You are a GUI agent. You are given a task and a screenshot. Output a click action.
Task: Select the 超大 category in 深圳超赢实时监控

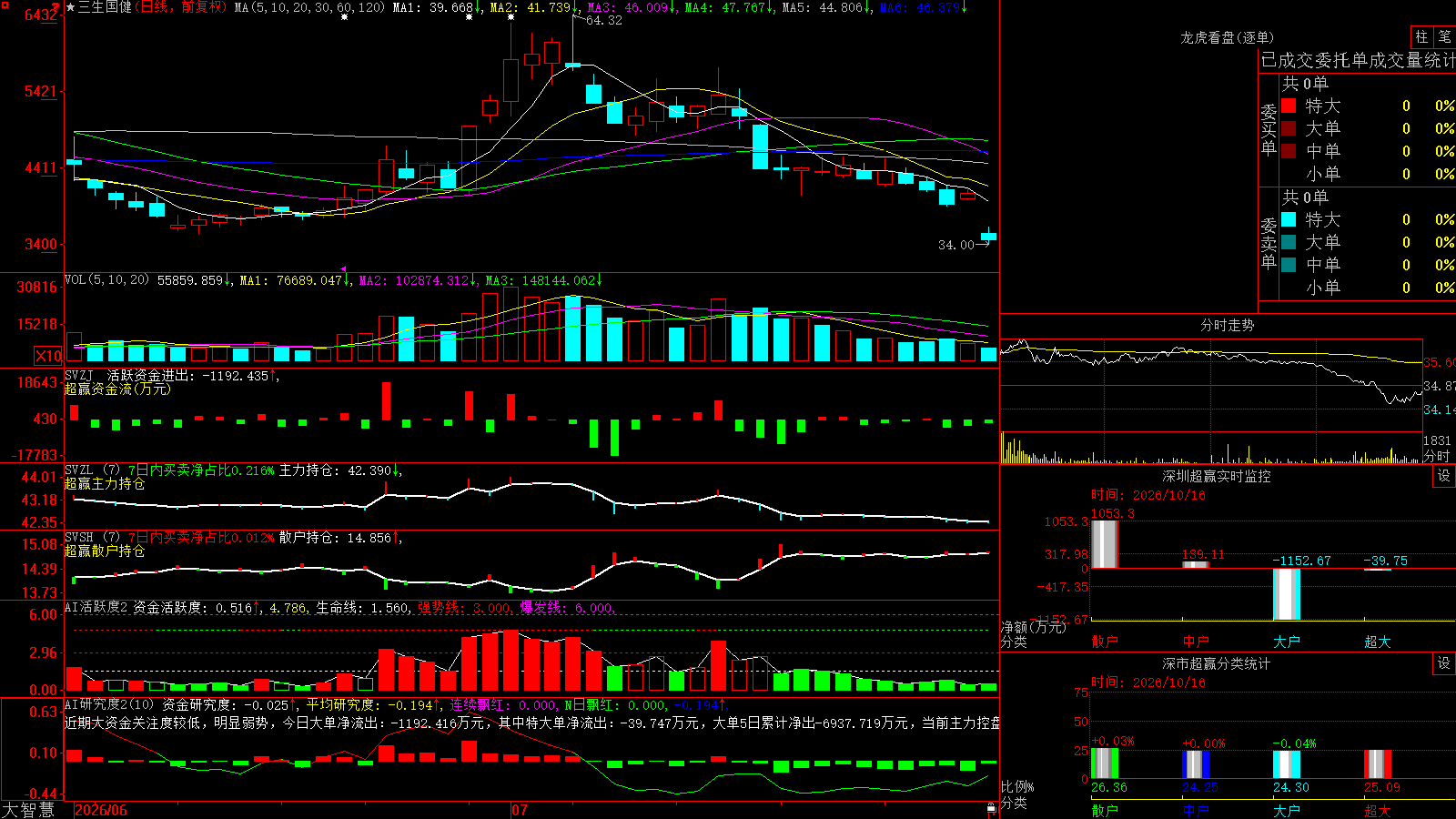(x=1378, y=642)
